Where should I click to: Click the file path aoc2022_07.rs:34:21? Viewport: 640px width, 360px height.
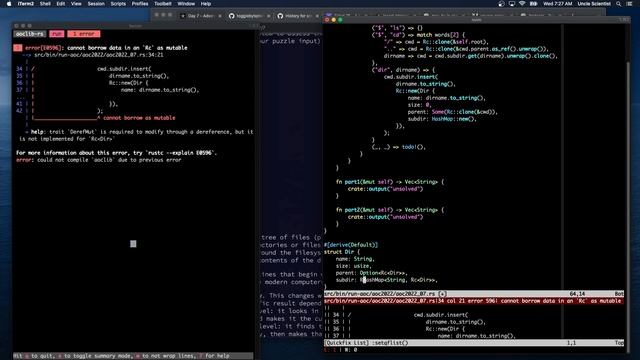(99, 55)
